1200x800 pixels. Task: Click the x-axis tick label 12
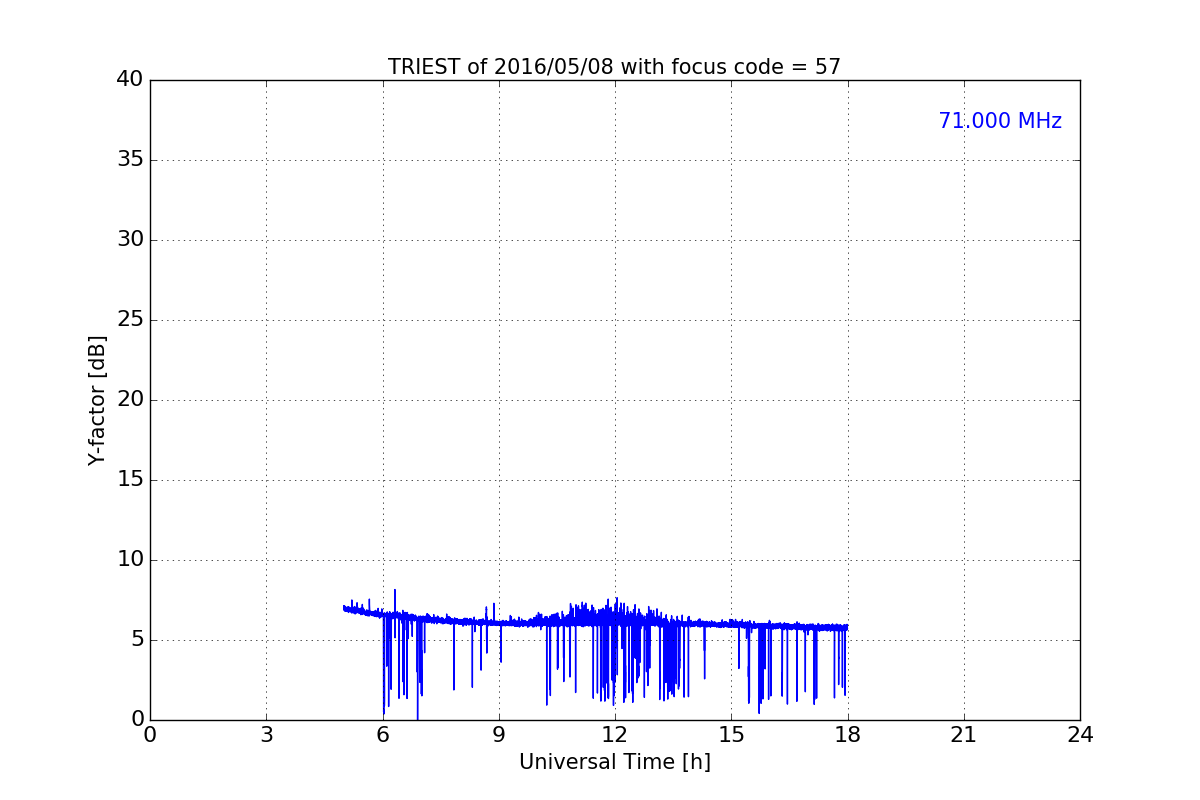point(615,735)
